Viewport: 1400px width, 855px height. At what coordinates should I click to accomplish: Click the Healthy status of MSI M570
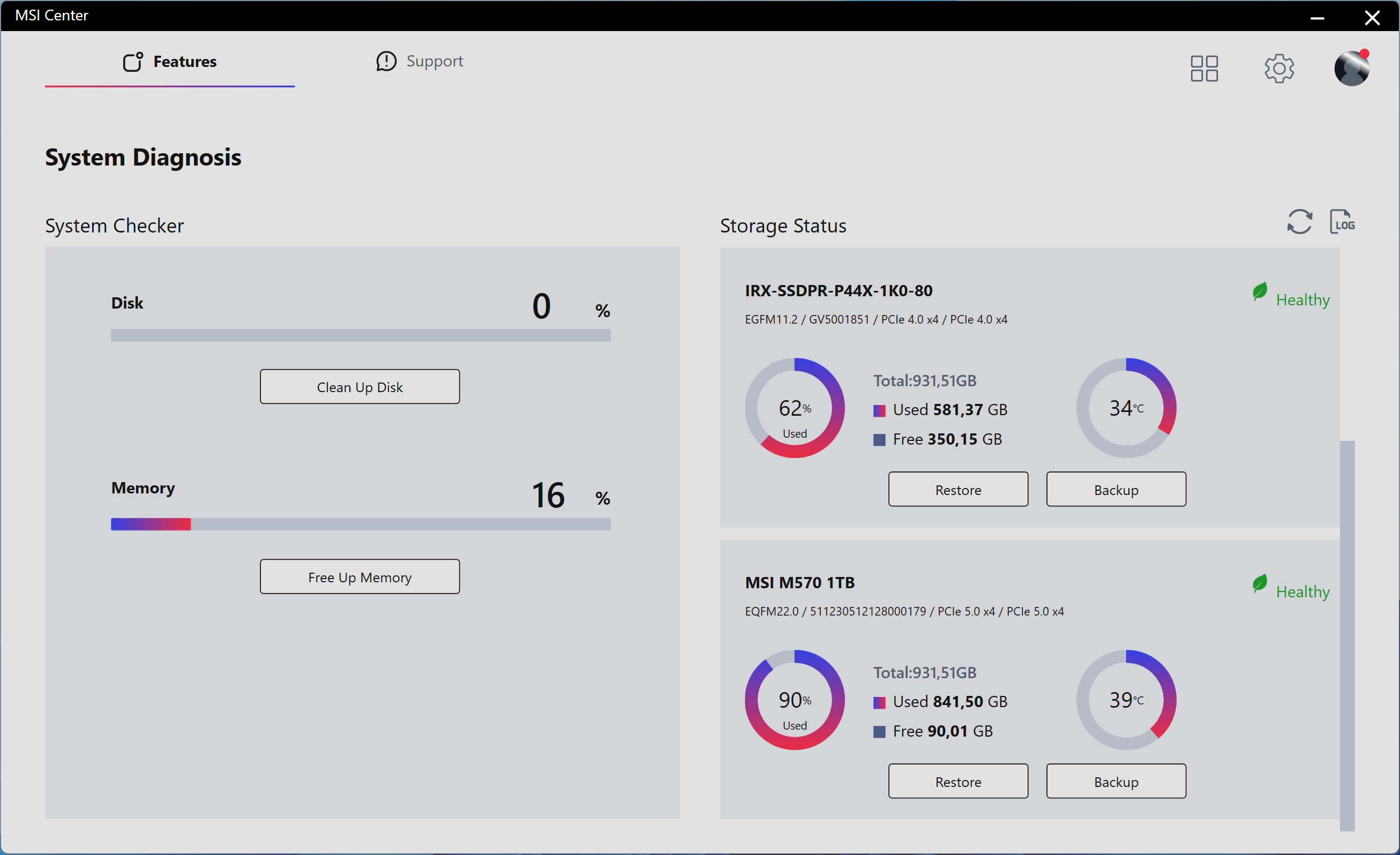click(x=1302, y=592)
